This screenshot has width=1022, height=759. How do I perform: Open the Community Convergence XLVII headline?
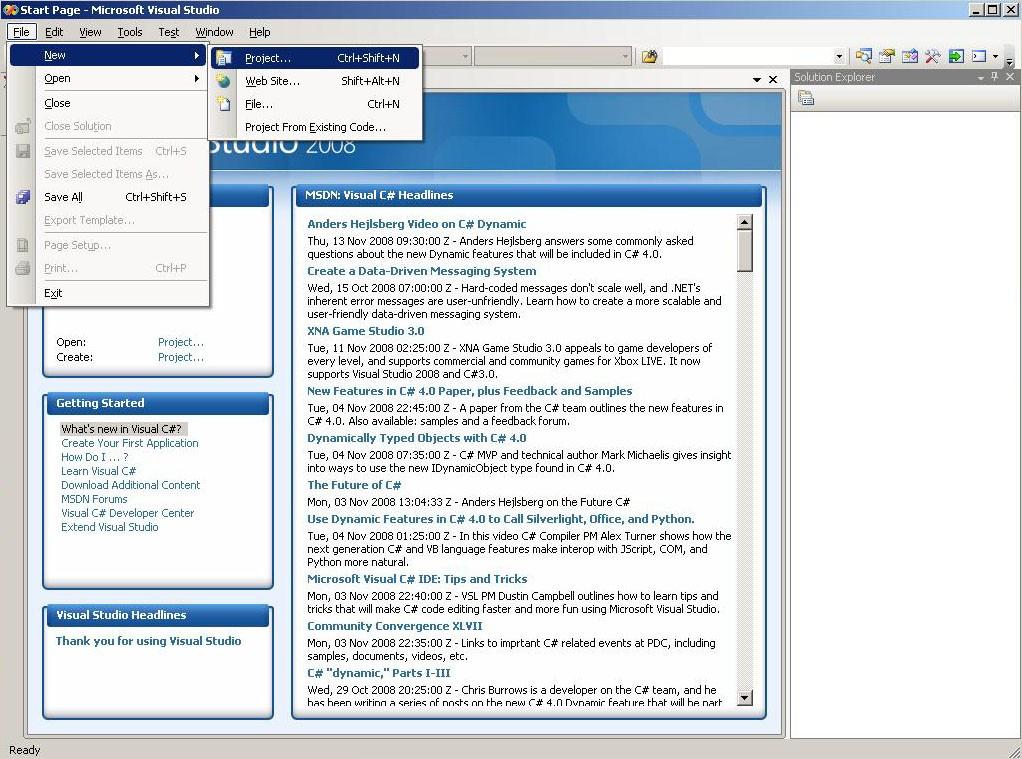click(395, 626)
